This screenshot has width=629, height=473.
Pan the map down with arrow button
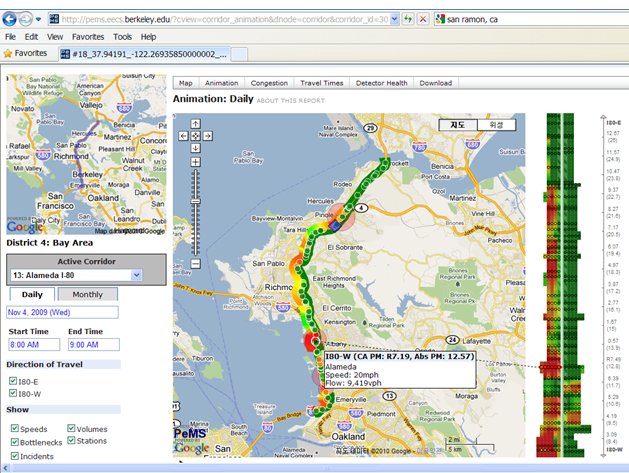197,146
